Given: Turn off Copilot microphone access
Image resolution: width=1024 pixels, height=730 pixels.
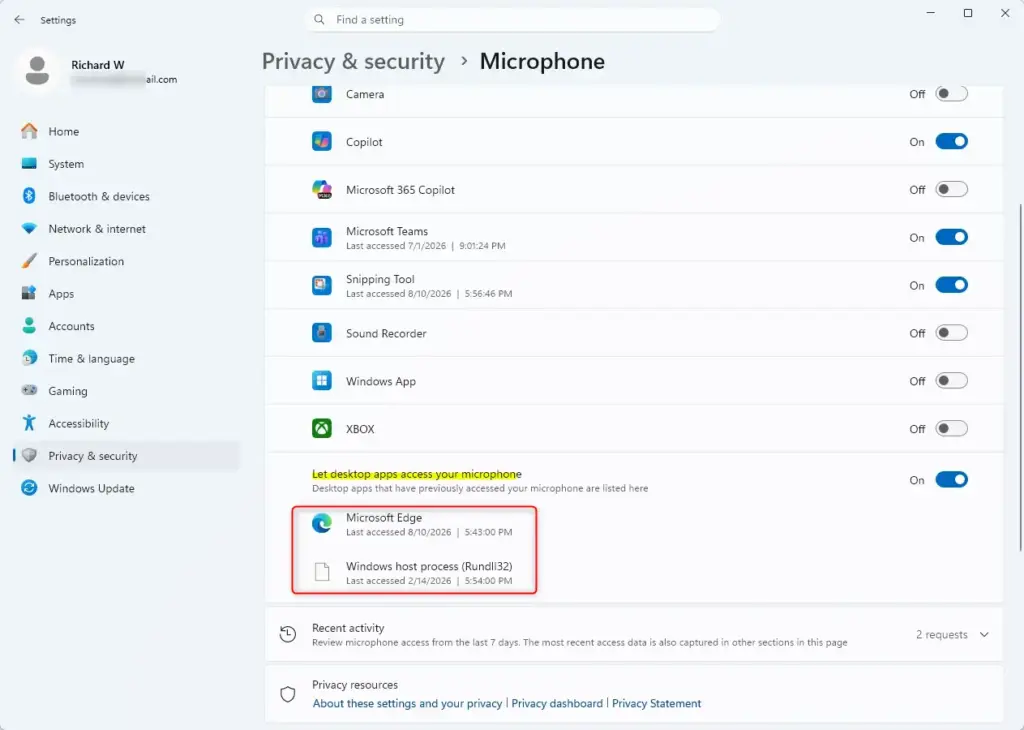Looking at the screenshot, I should tap(951, 142).
